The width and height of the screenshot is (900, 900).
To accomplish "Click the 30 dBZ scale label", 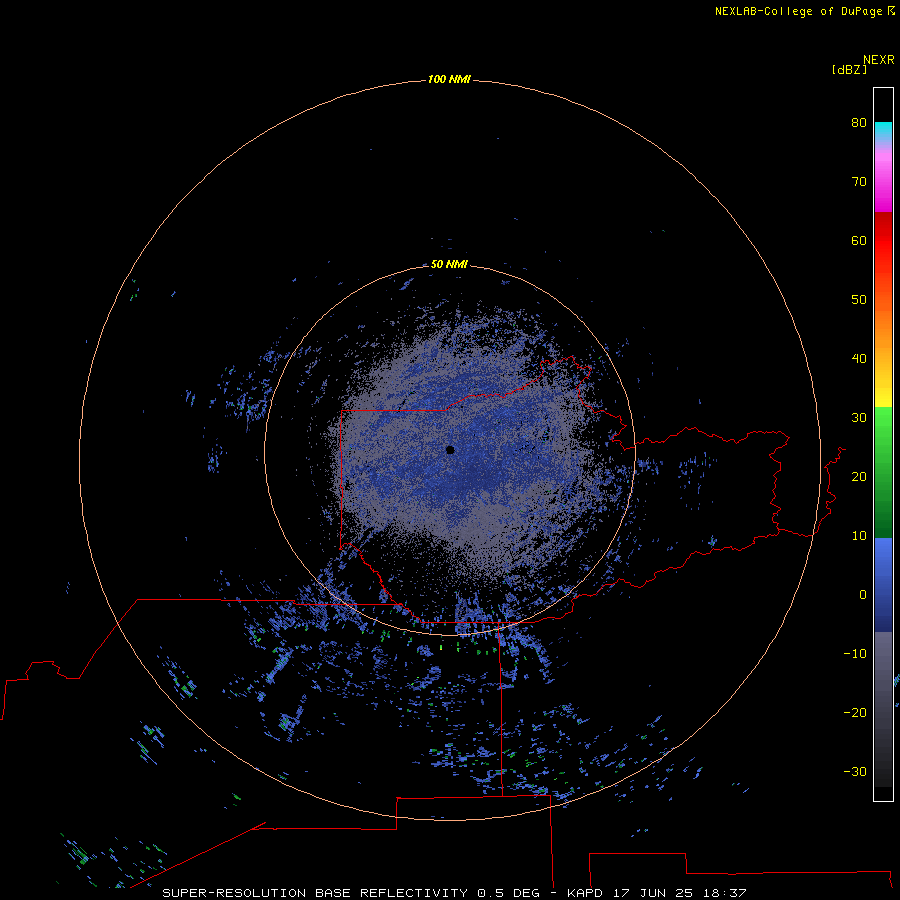I will [x=859, y=417].
